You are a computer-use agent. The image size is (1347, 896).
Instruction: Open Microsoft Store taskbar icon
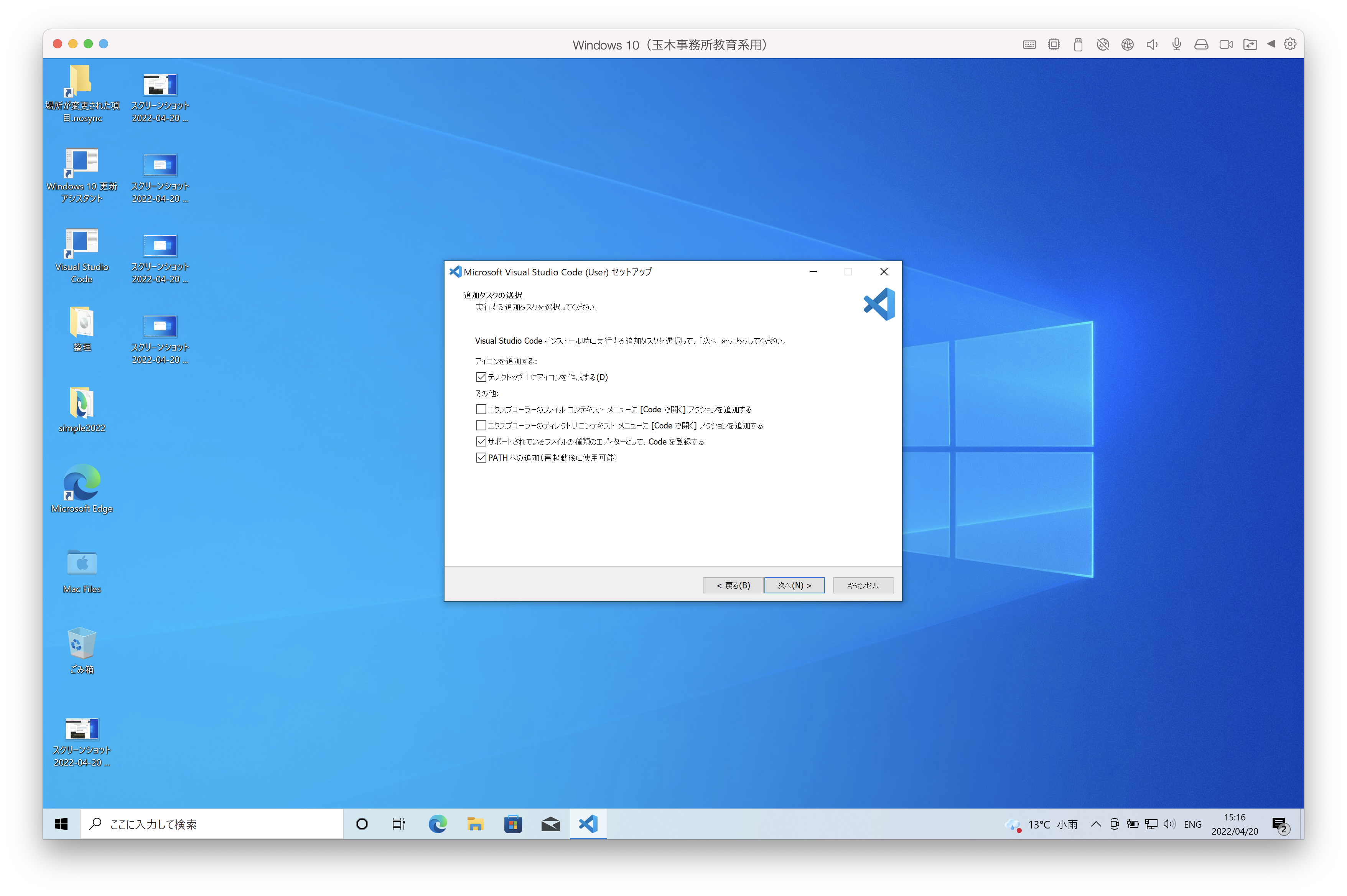(513, 824)
